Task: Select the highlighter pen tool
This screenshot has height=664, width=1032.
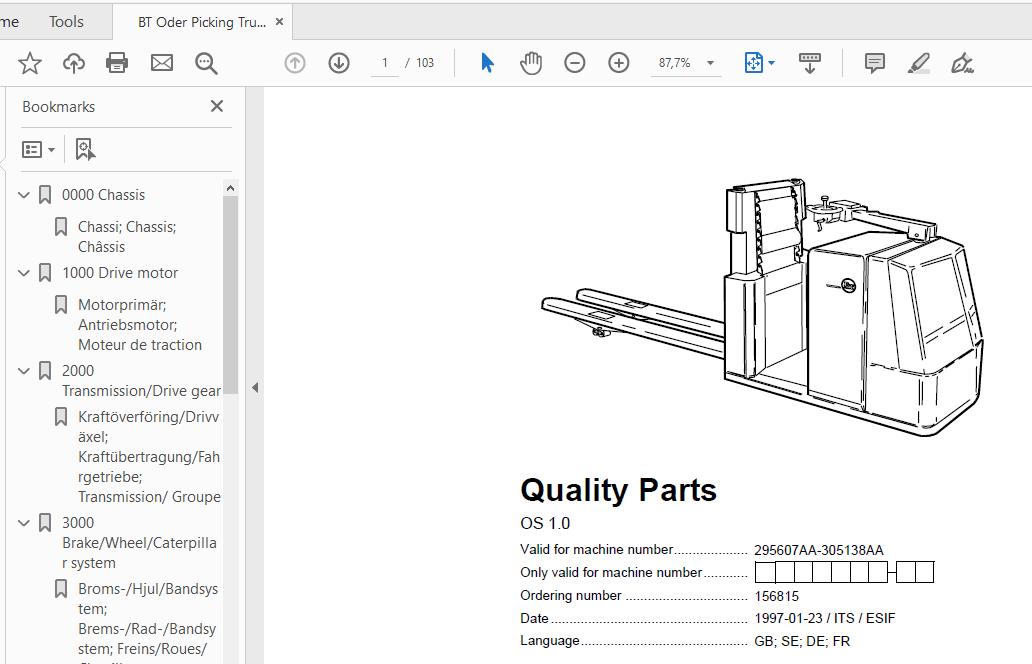Action: (x=918, y=63)
